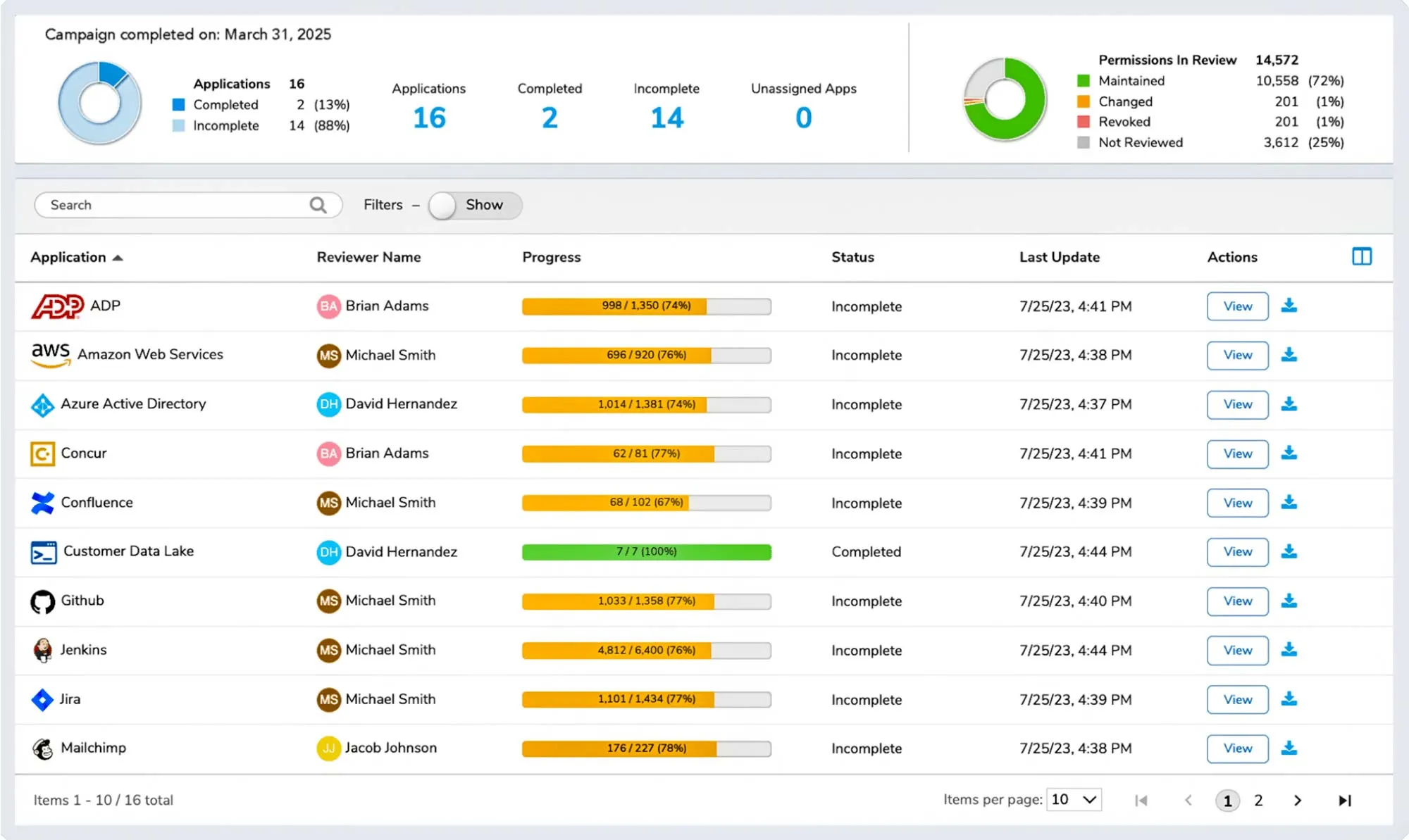Click the Status column header

click(852, 257)
